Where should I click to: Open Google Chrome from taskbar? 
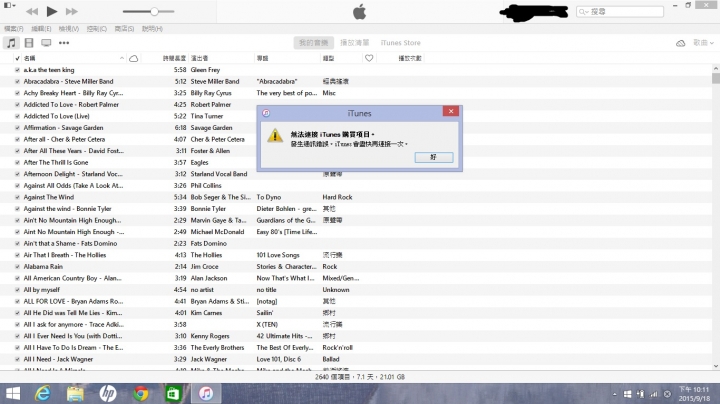[141, 393]
